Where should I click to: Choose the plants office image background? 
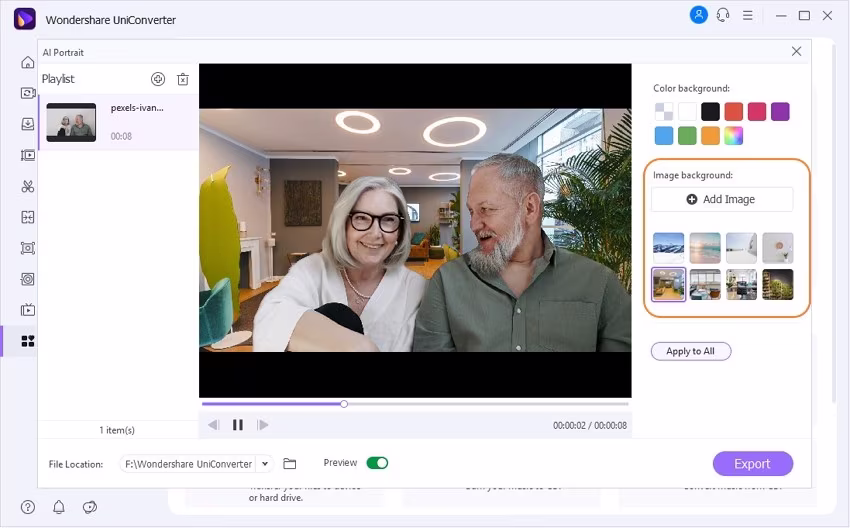(x=741, y=284)
